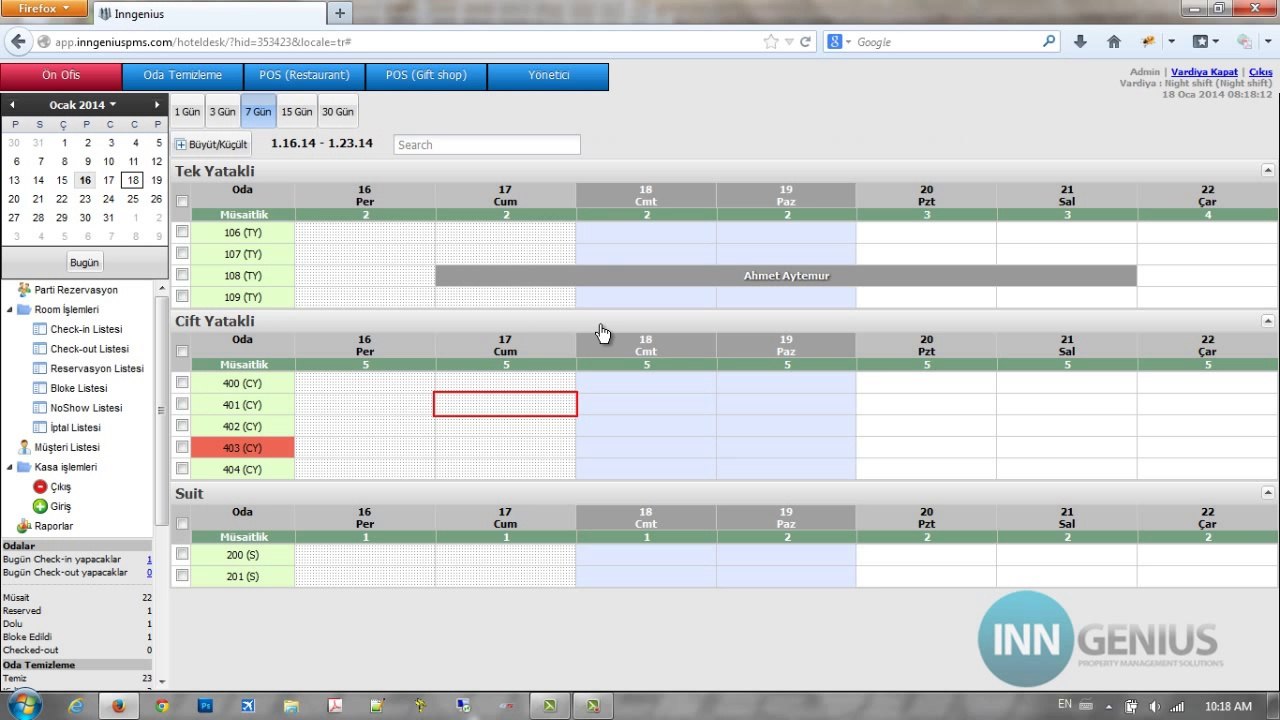Tick the checkbox for room 108 (TY)

click(x=182, y=275)
